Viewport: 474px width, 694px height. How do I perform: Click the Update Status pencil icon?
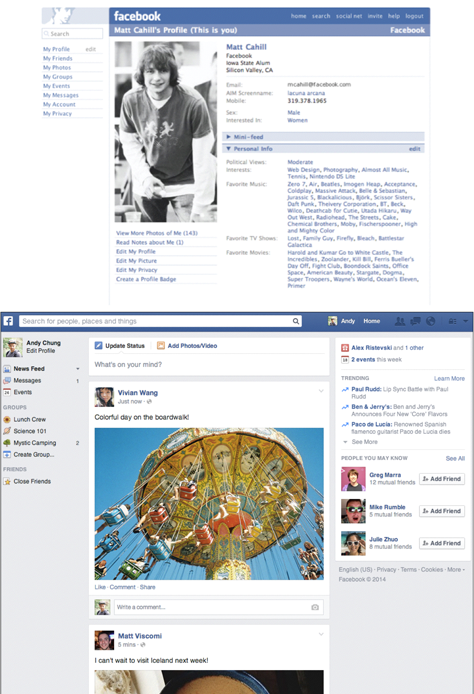(98, 346)
